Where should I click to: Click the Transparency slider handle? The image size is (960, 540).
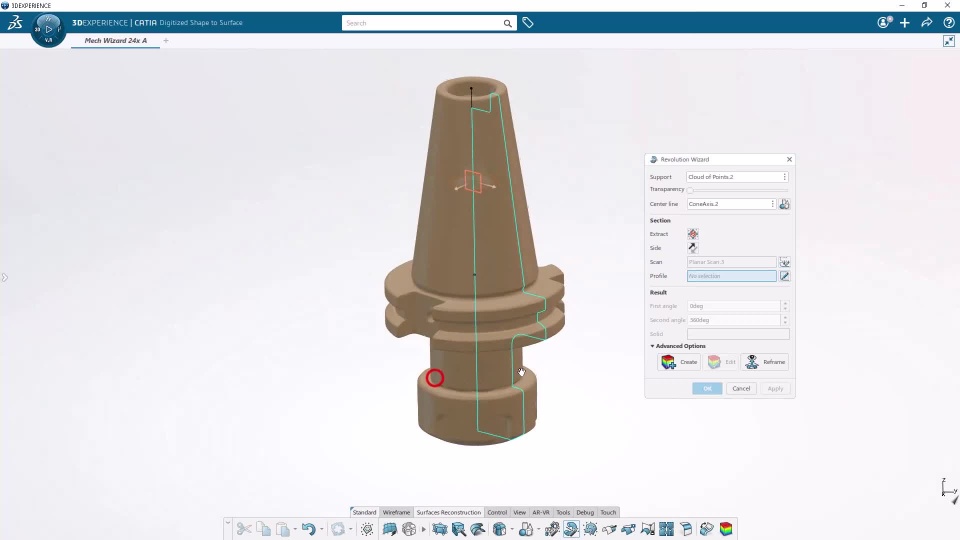pos(690,190)
